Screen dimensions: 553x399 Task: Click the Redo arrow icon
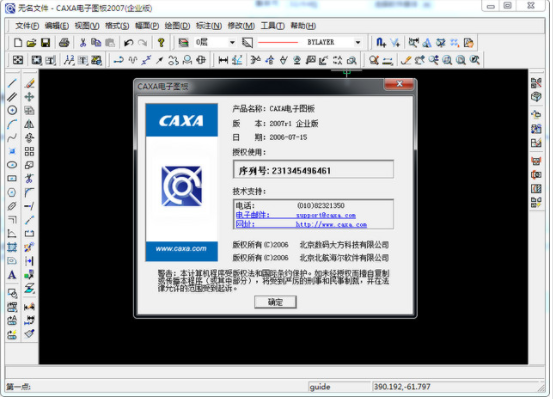pos(142,43)
